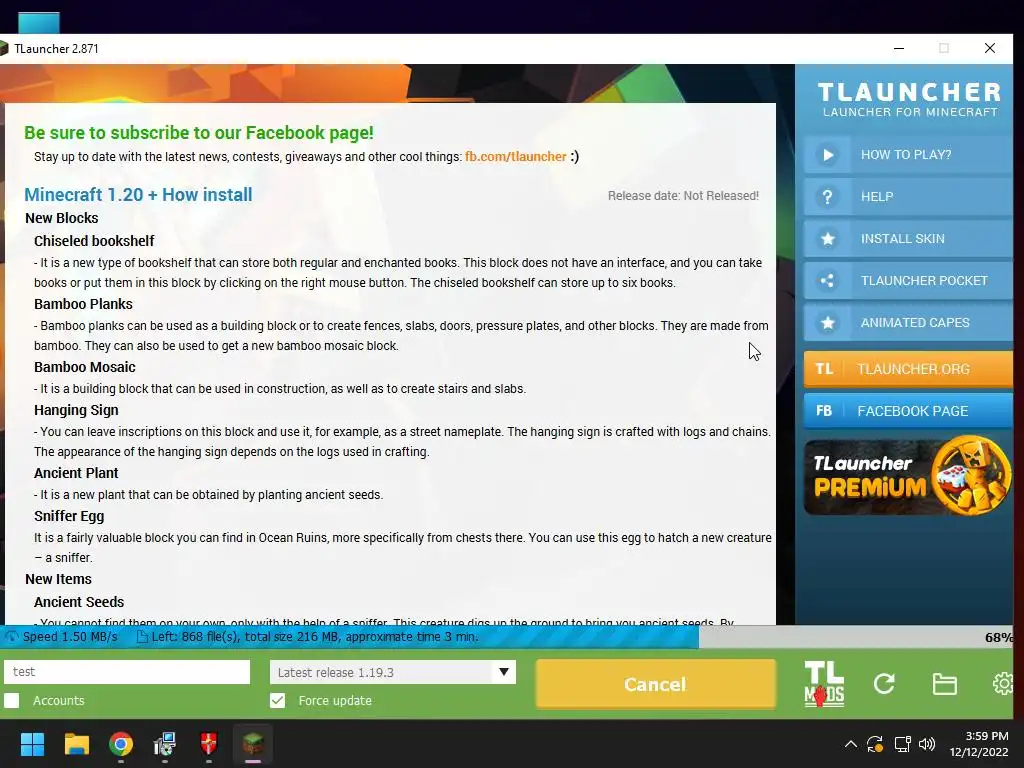Click the Bamboo Mosaic heading
The height and width of the screenshot is (768, 1024).
[x=85, y=367]
